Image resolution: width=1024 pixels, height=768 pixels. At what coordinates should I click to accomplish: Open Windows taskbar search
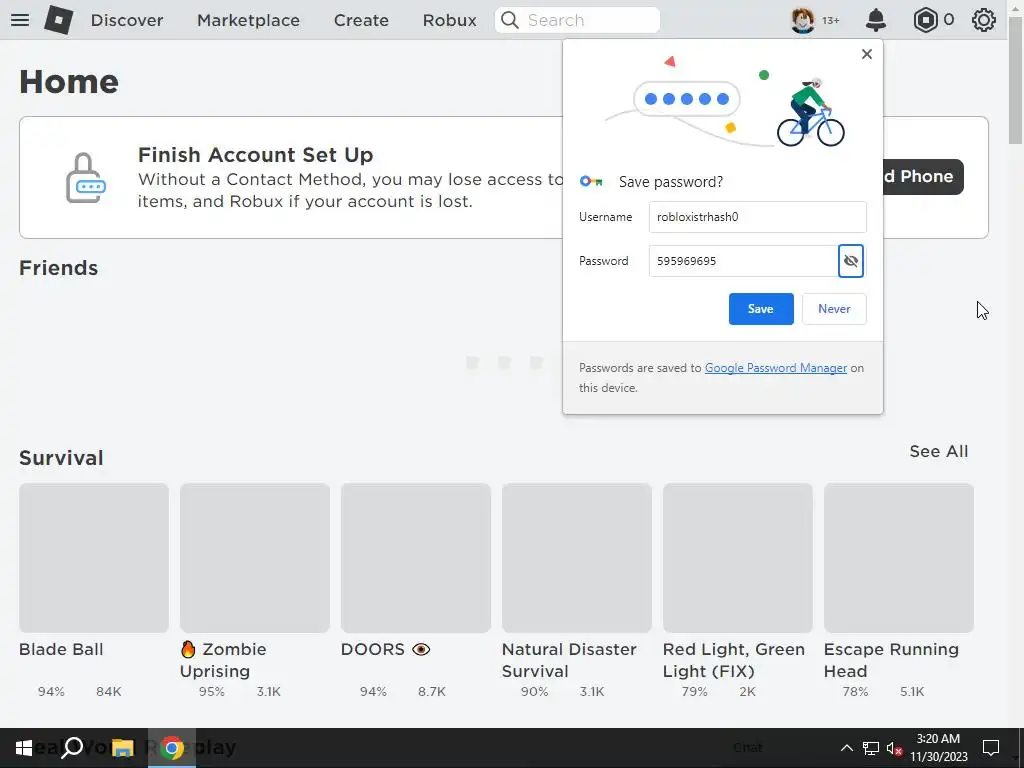coord(72,748)
